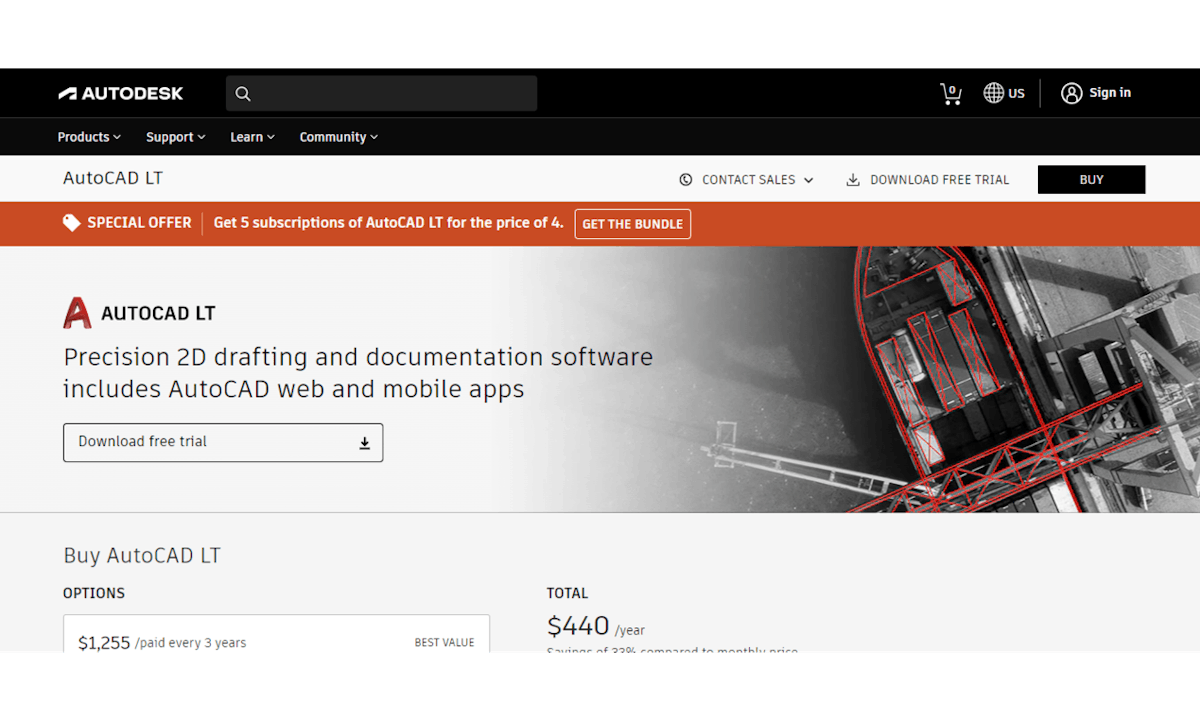Click the clock icon next to CONTACT SALES

coord(685,179)
